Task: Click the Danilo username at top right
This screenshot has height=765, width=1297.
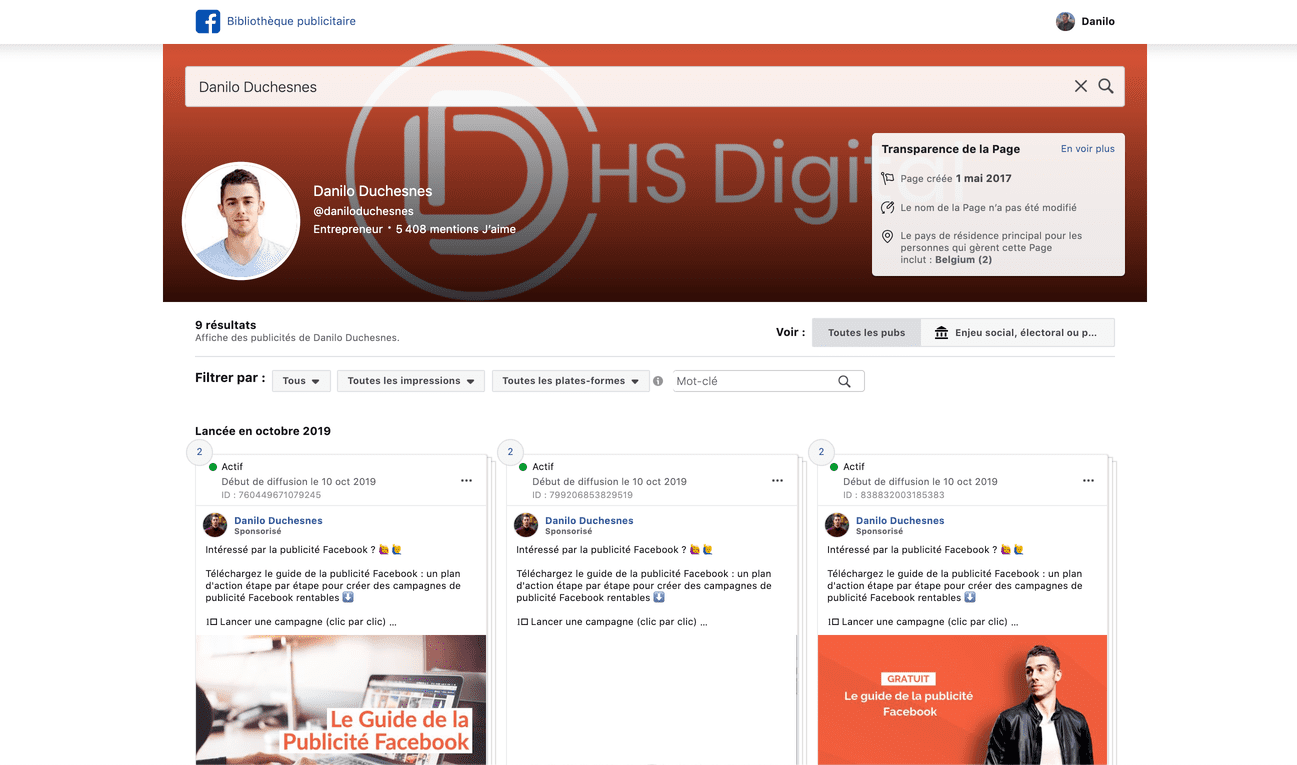Action: (1098, 21)
